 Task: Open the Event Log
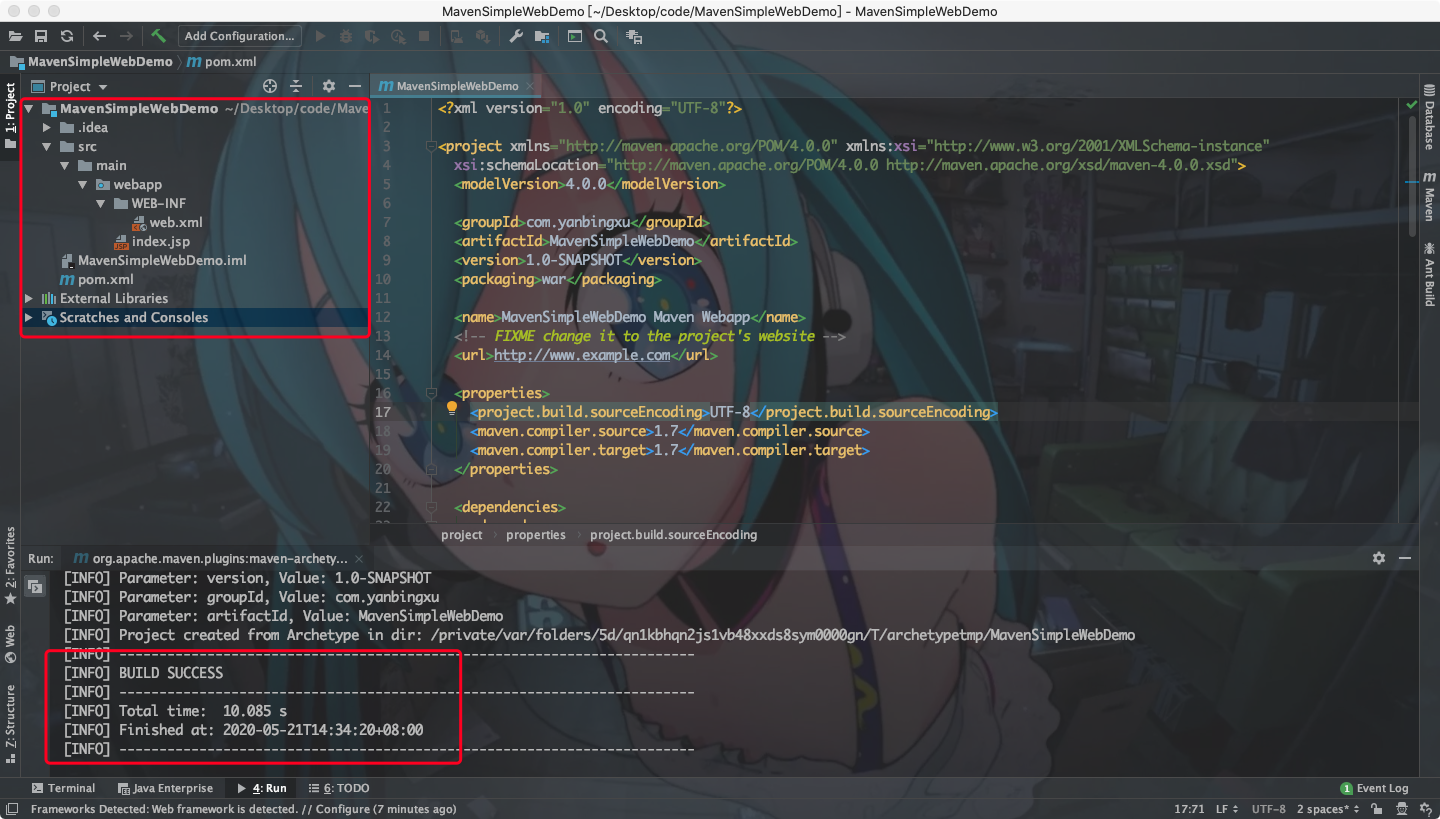point(1374,788)
